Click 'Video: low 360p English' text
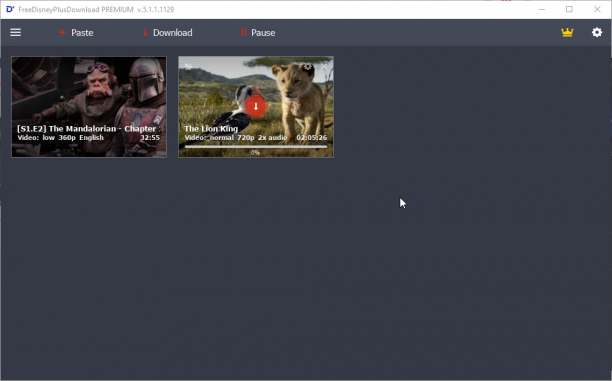This screenshot has width=612, height=381. [60, 138]
